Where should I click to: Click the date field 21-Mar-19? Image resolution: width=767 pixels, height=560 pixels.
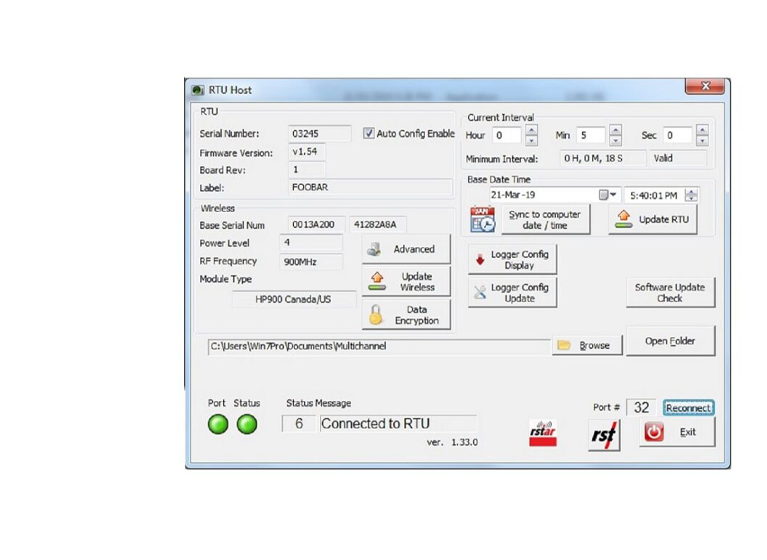(x=555, y=195)
